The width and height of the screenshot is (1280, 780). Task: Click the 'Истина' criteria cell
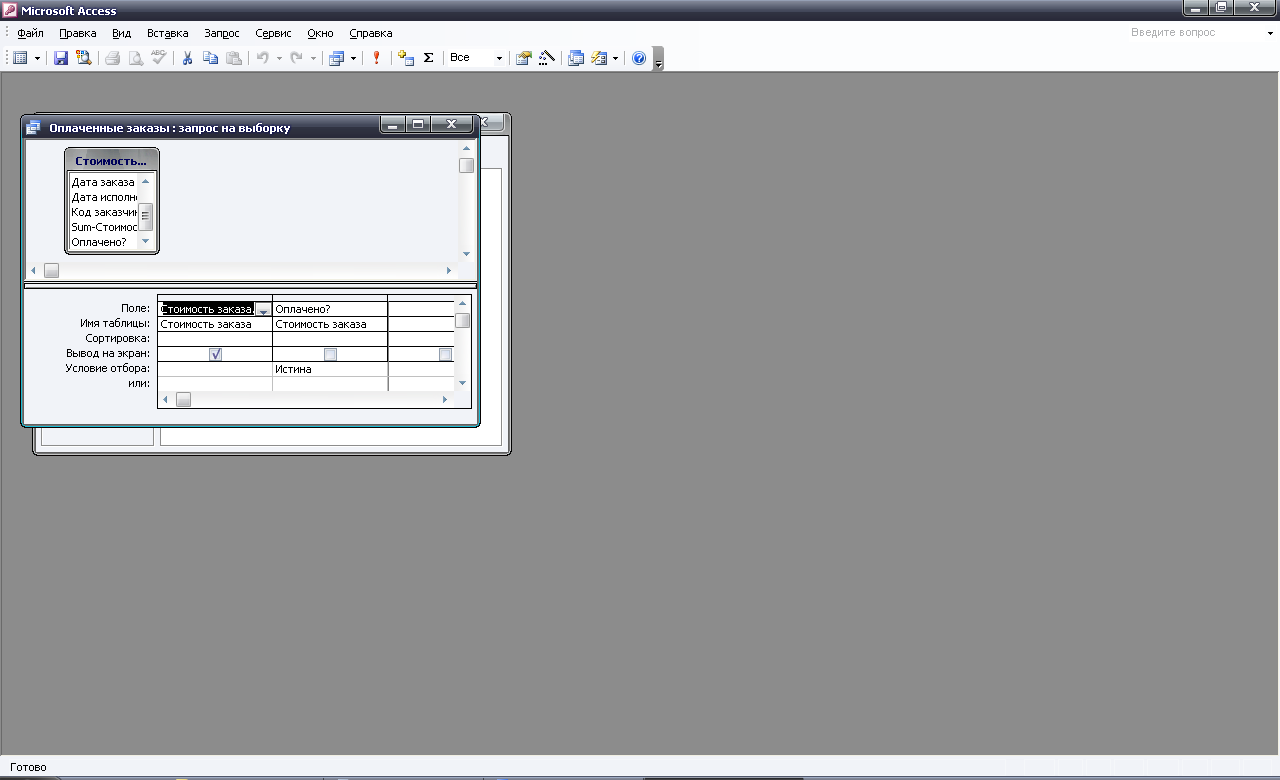pos(330,369)
